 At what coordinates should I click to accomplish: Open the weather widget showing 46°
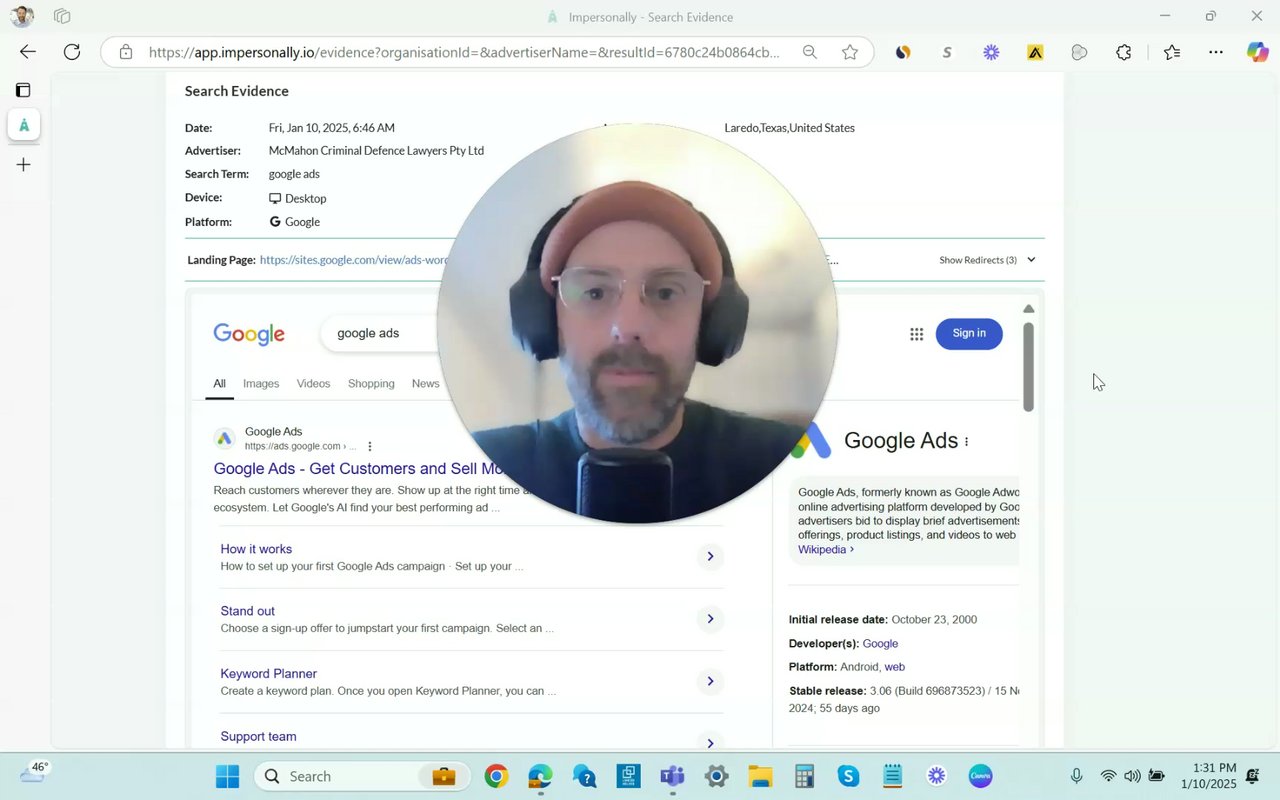click(x=33, y=772)
